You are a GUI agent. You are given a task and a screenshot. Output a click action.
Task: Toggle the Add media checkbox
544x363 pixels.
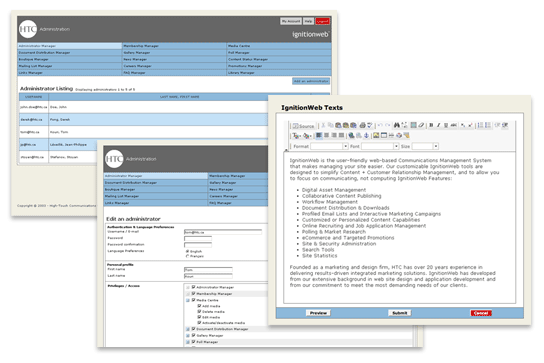[x=199, y=306]
